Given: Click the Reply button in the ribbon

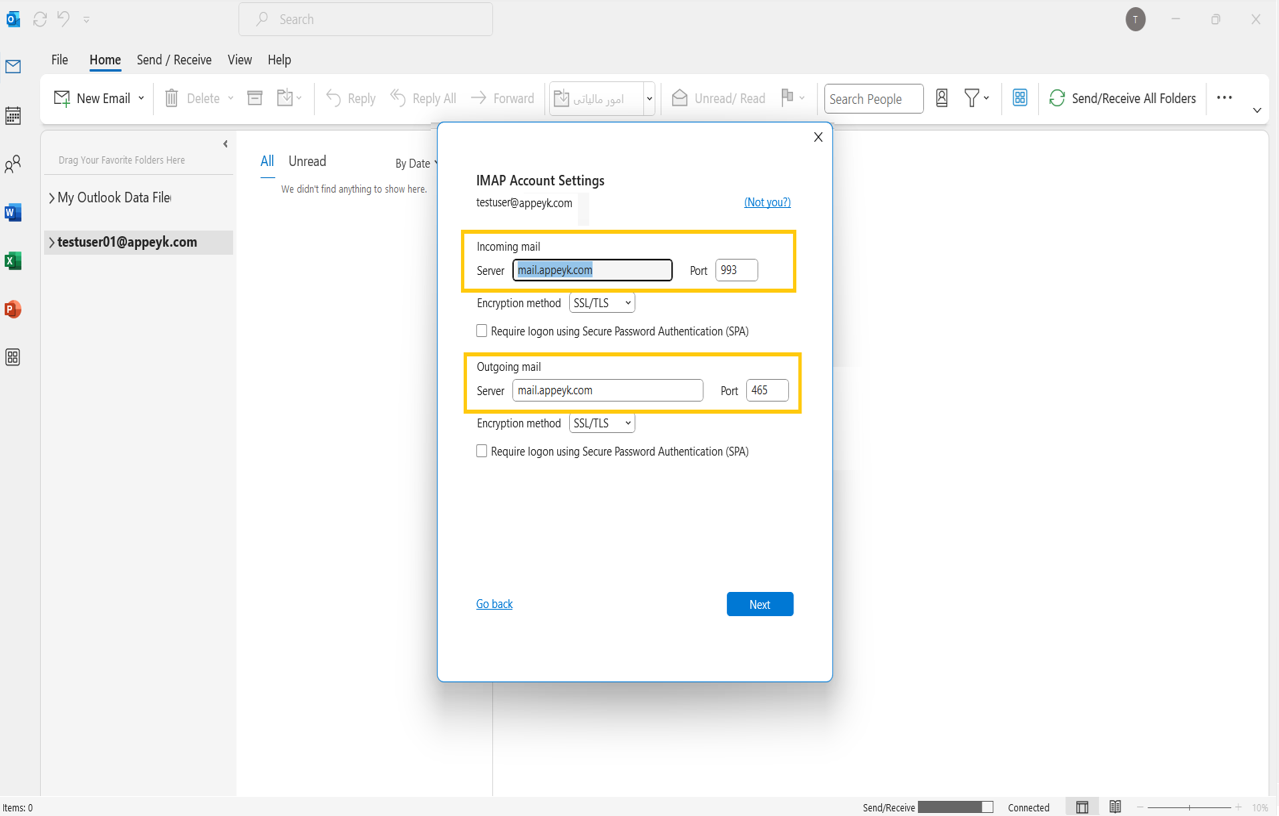Looking at the screenshot, I should 350,98.
